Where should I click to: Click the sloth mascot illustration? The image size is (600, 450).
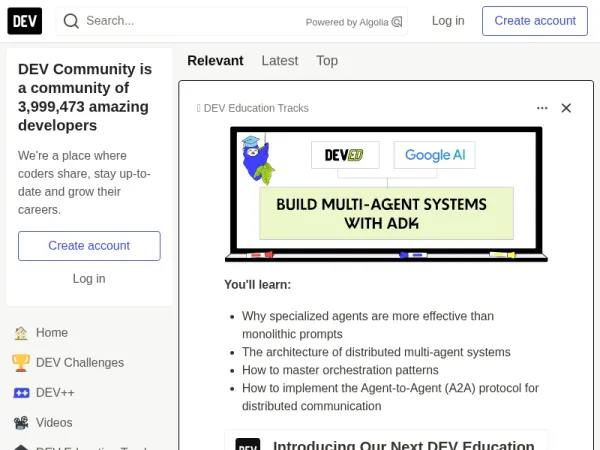click(258, 160)
